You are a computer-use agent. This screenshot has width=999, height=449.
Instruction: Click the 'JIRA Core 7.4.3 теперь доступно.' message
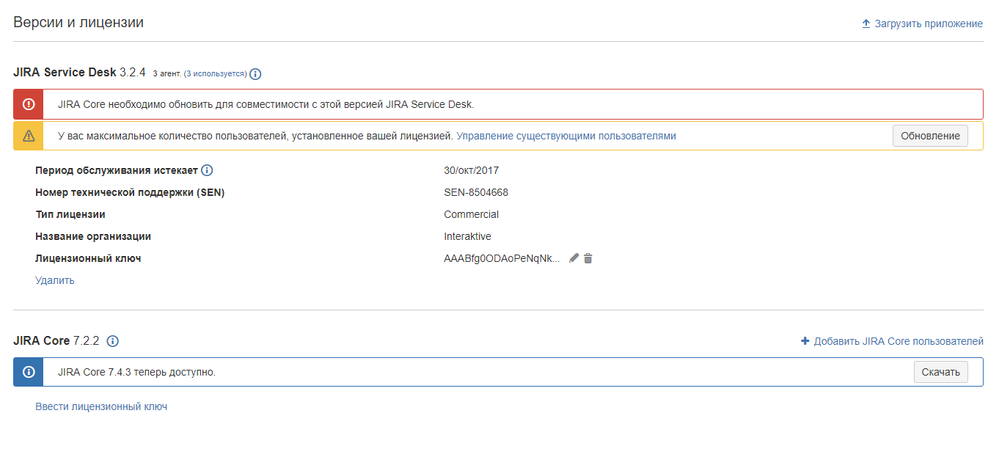136,372
